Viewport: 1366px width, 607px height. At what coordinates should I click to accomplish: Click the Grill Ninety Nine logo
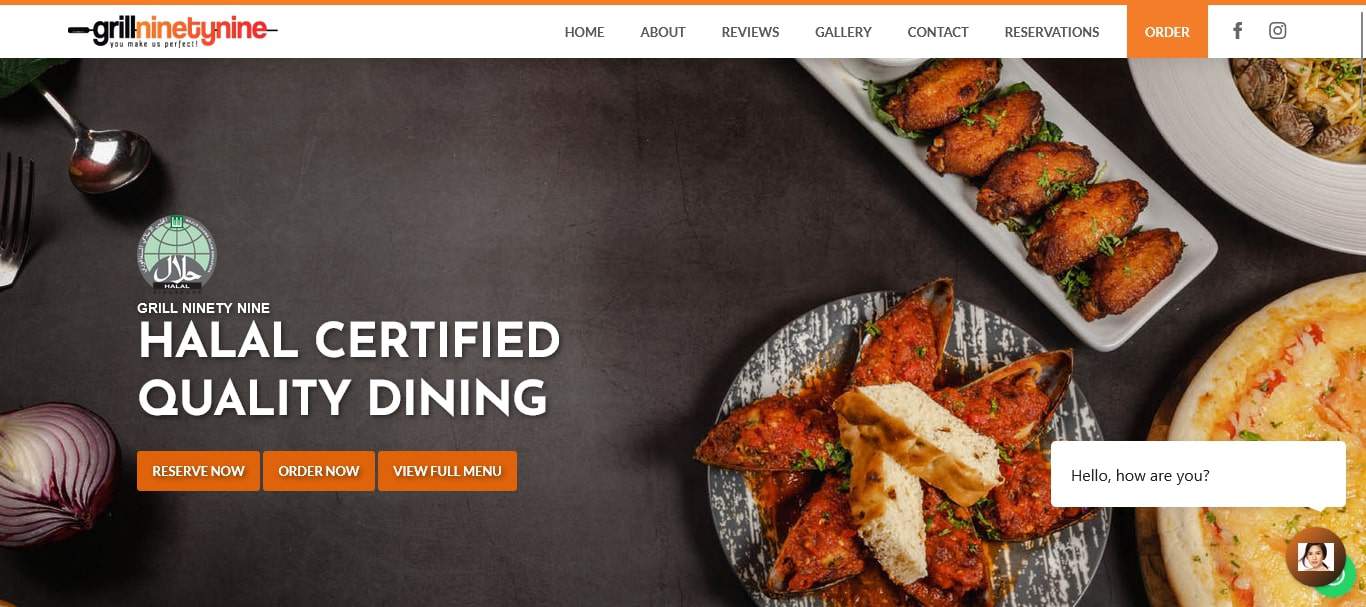[x=172, y=32]
